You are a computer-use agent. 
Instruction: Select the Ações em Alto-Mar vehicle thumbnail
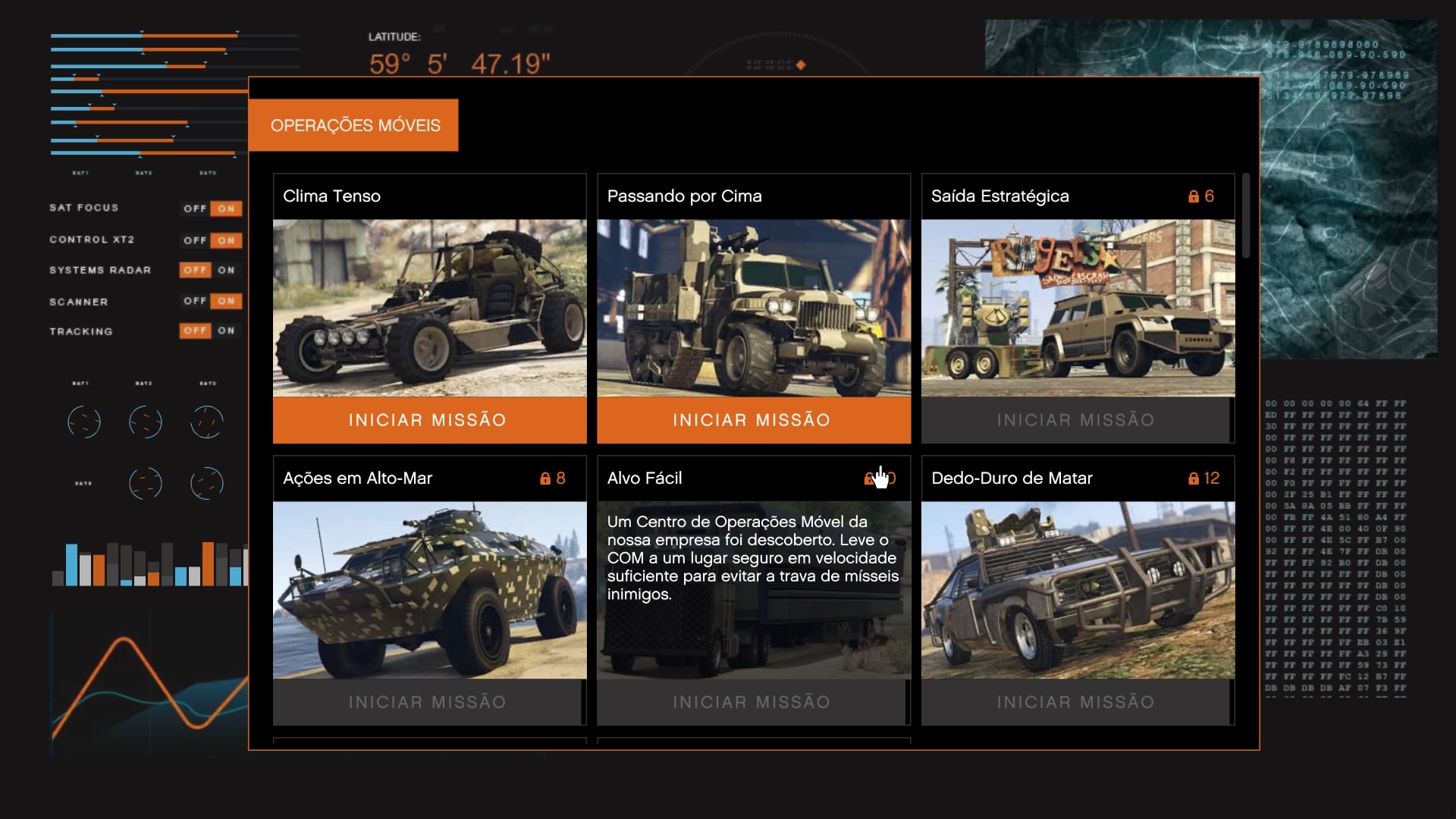[x=430, y=590]
